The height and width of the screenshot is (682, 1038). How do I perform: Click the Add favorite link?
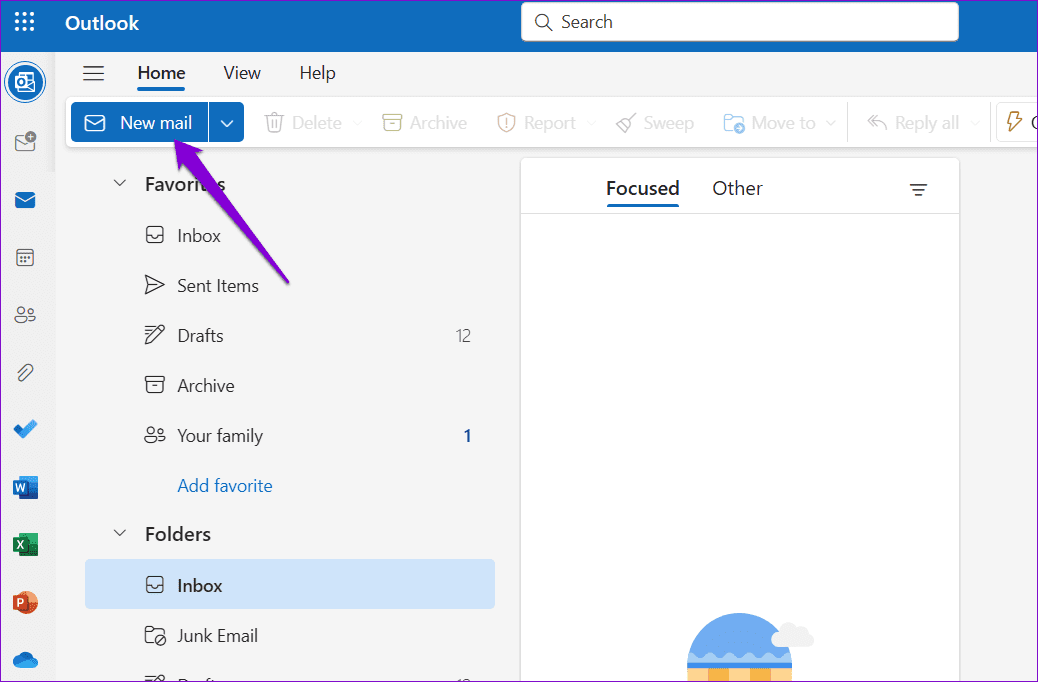[x=224, y=485]
